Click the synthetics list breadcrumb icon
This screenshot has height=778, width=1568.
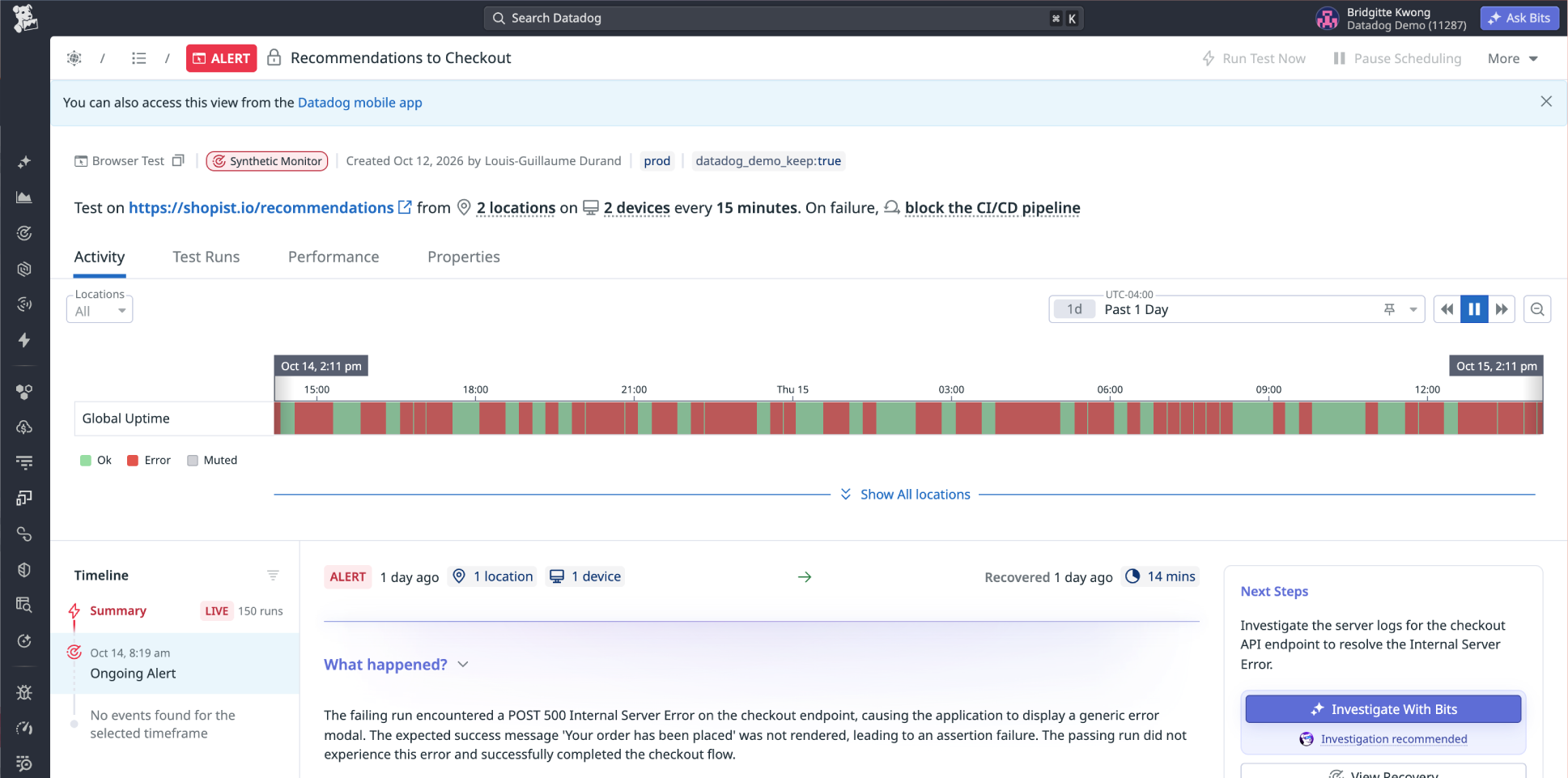(x=139, y=58)
